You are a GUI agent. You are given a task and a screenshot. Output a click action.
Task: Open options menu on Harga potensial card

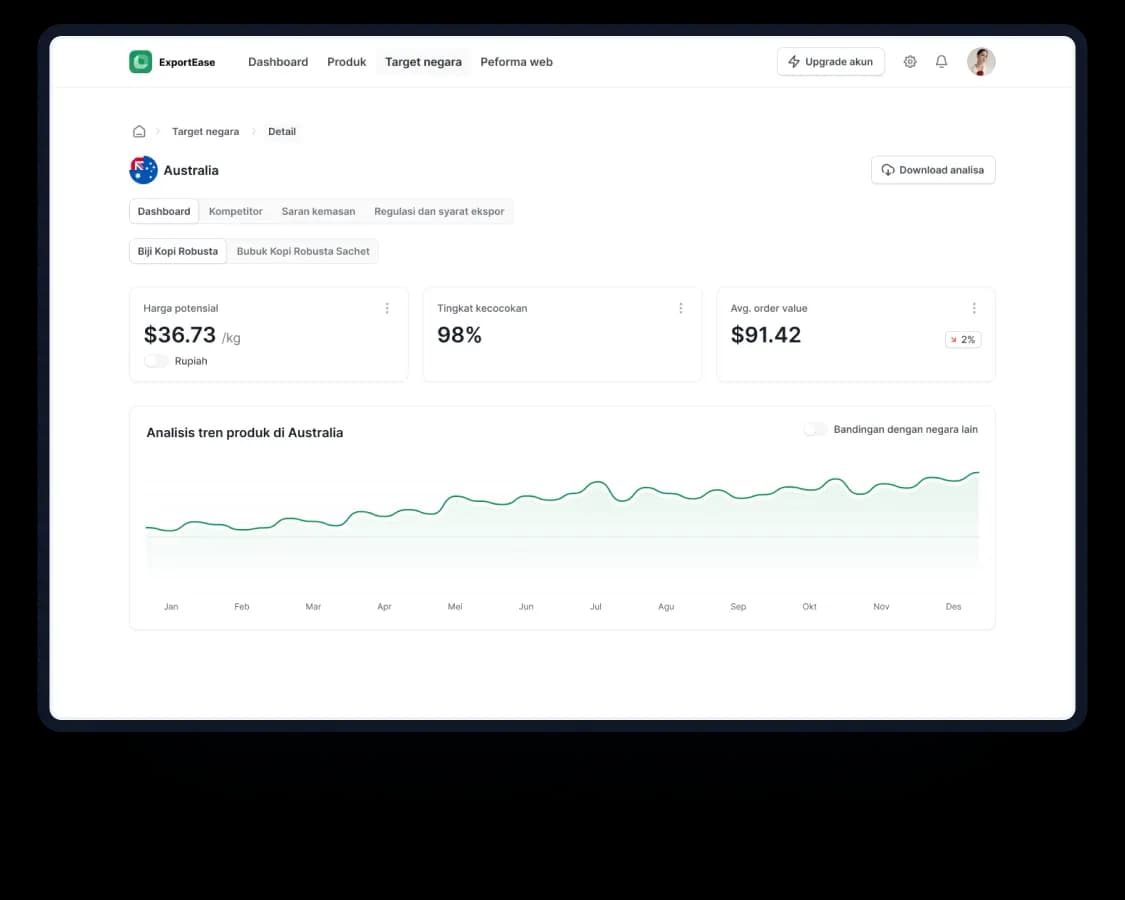click(387, 308)
